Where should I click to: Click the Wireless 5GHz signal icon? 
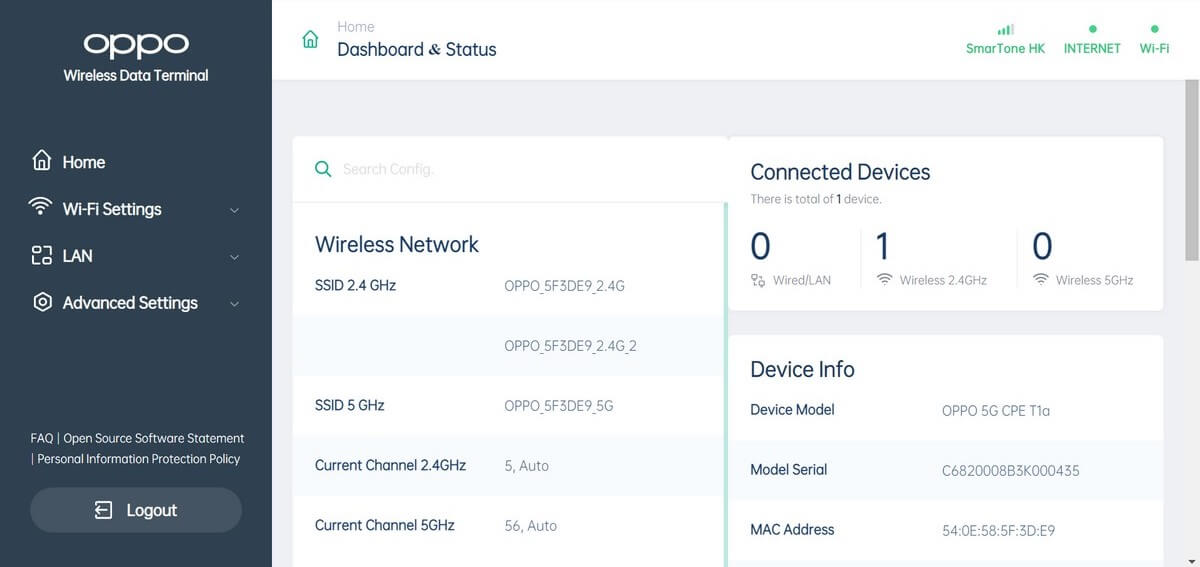tap(1041, 280)
